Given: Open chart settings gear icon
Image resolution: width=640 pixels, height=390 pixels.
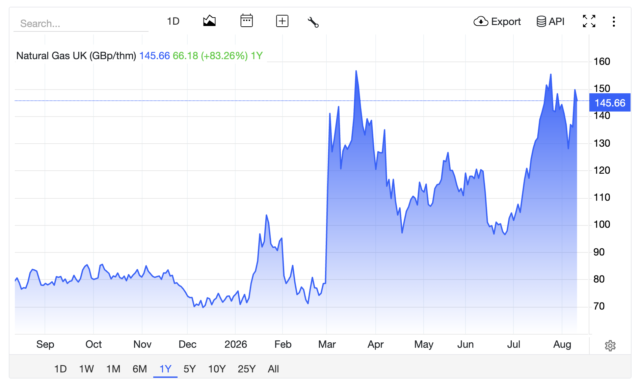Looking at the screenshot, I should tap(610, 346).
